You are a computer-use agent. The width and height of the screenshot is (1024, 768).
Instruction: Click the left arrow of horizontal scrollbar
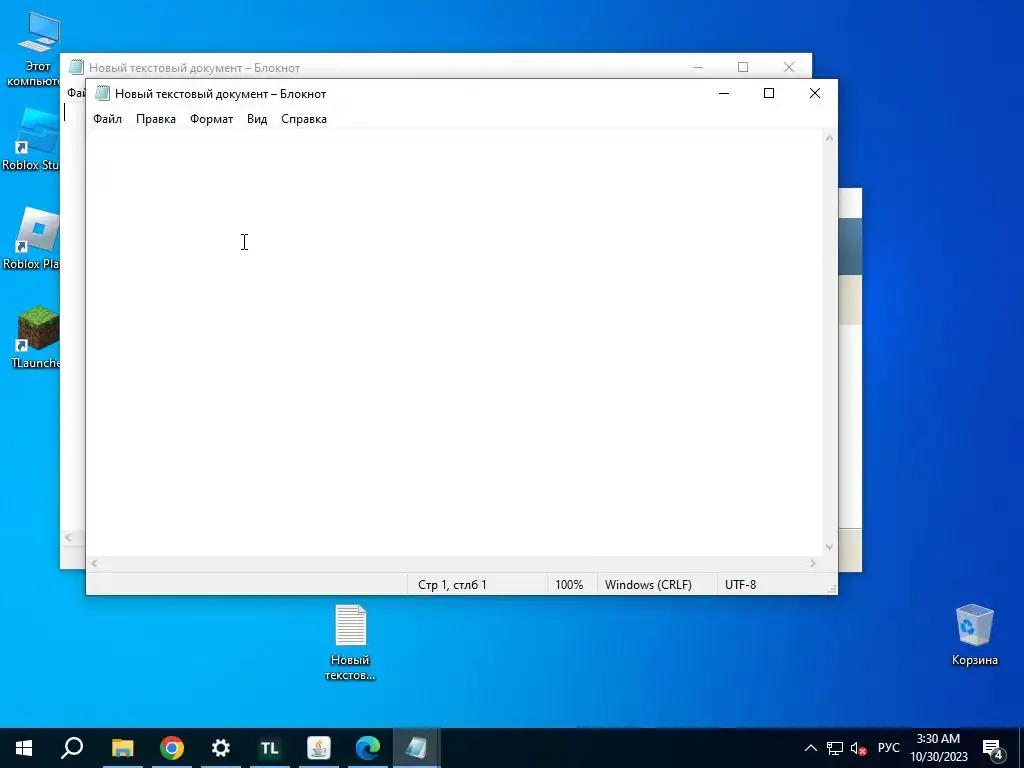click(x=94, y=563)
